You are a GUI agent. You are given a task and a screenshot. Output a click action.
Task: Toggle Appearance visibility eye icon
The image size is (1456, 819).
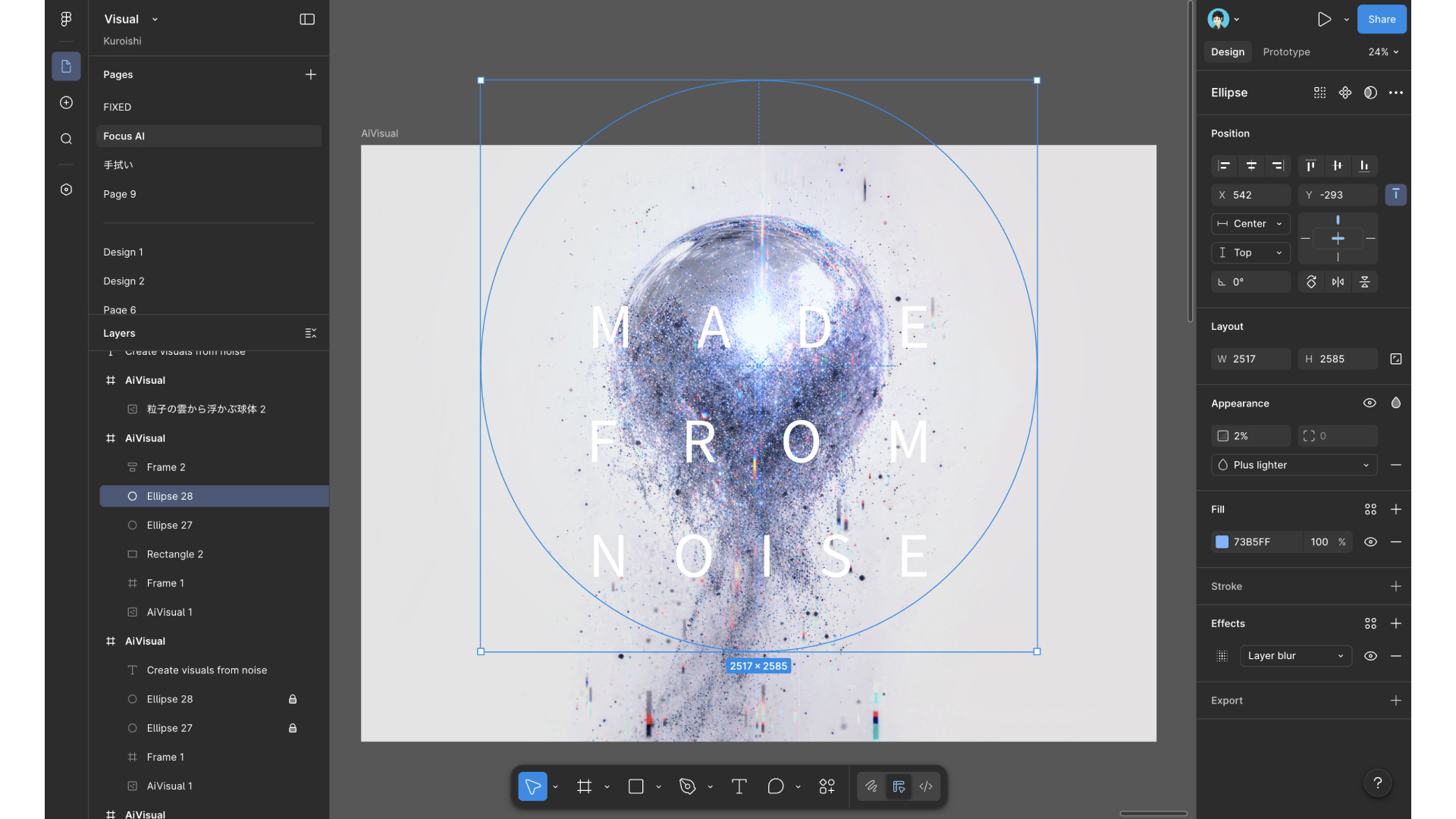[x=1370, y=403]
